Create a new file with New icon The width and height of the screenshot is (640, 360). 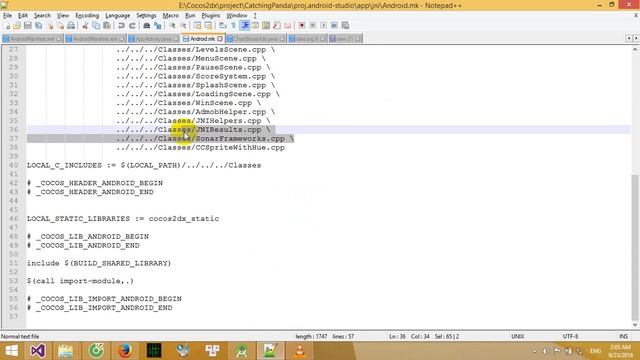coord(7,26)
